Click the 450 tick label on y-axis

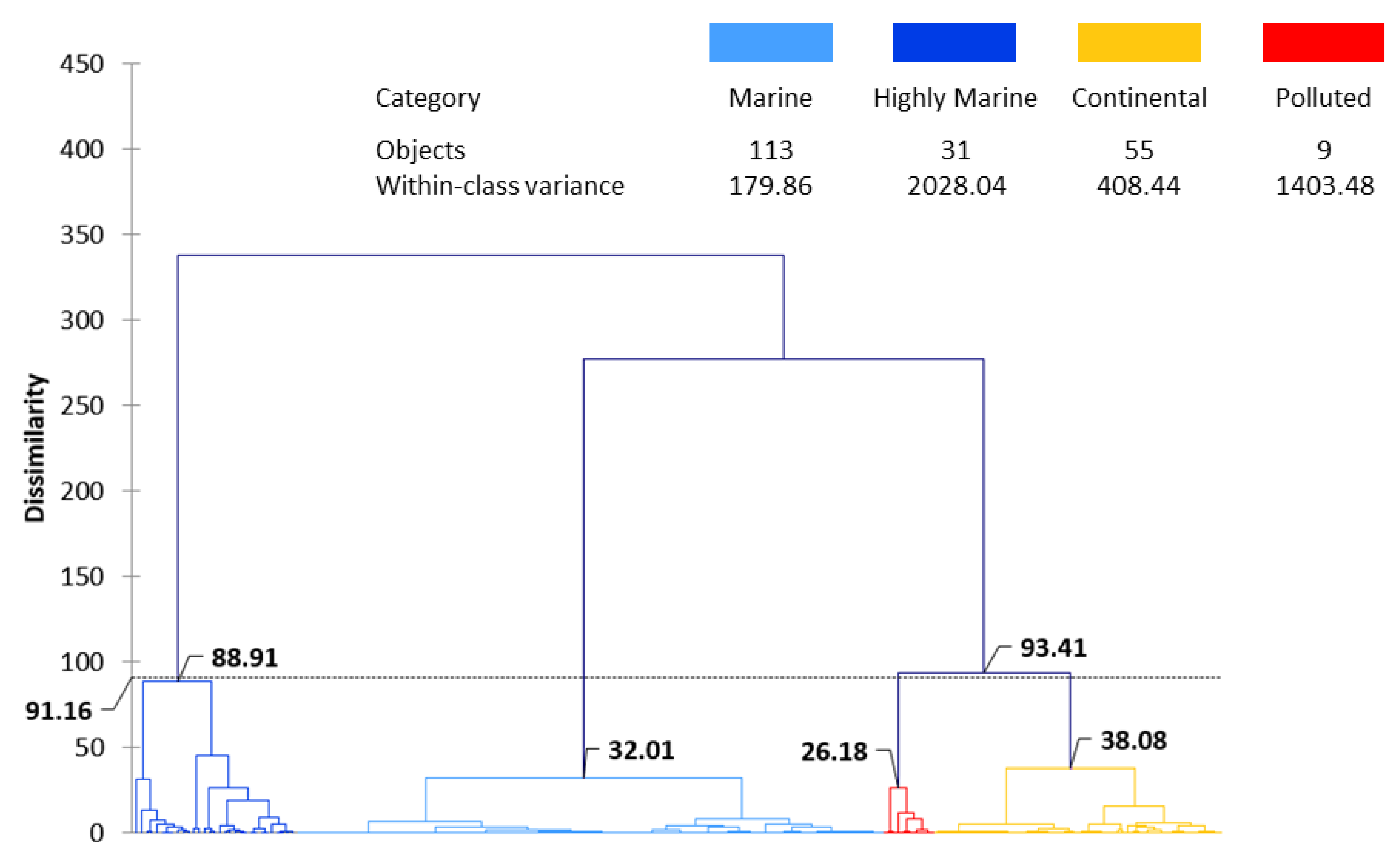(82, 64)
